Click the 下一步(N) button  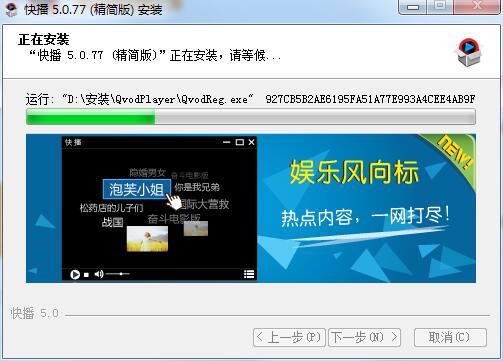(x=364, y=338)
